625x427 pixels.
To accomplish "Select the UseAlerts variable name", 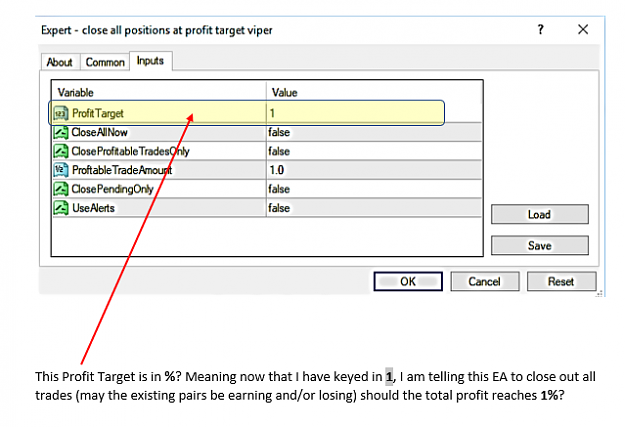I will [x=93, y=208].
